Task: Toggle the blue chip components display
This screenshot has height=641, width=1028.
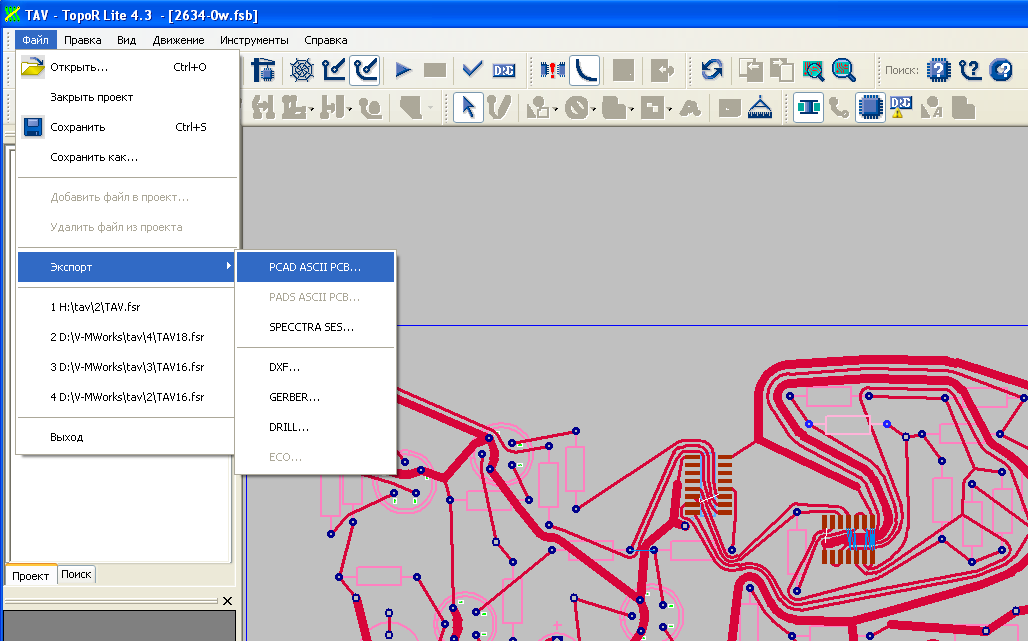Action: pyautogui.click(x=870, y=107)
